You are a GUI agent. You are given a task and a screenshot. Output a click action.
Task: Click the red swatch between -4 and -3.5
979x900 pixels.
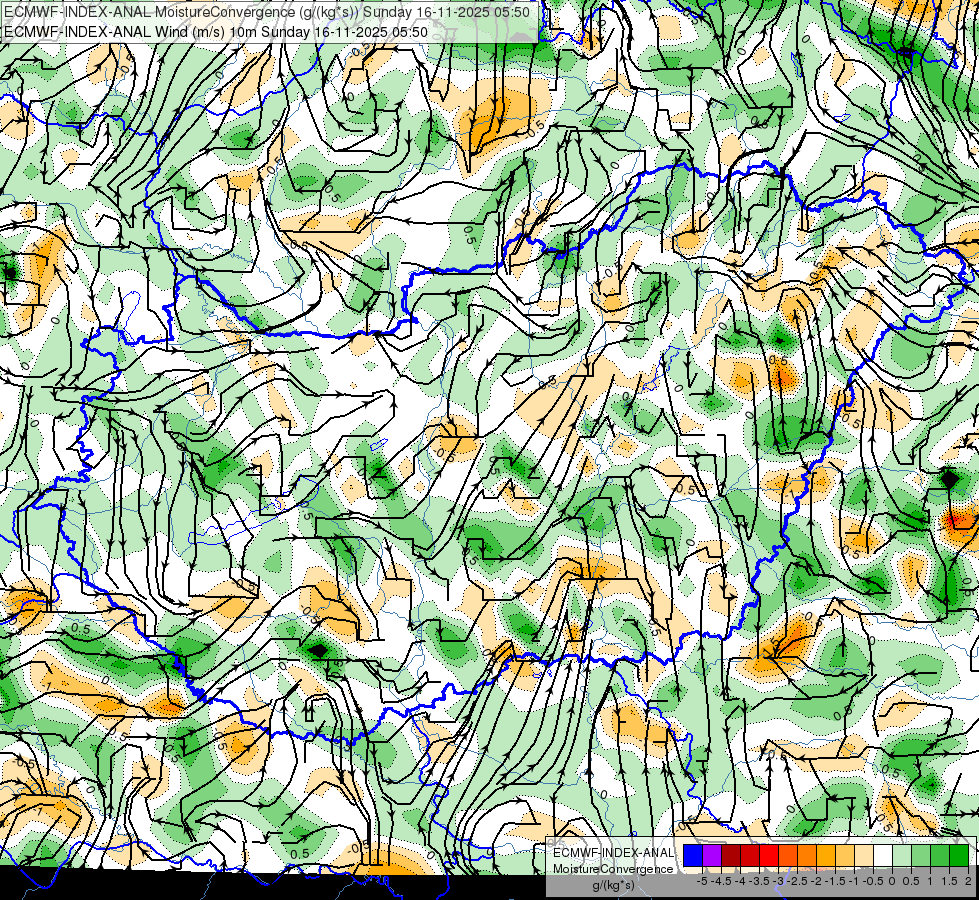pyautogui.click(x=750, y=855)
